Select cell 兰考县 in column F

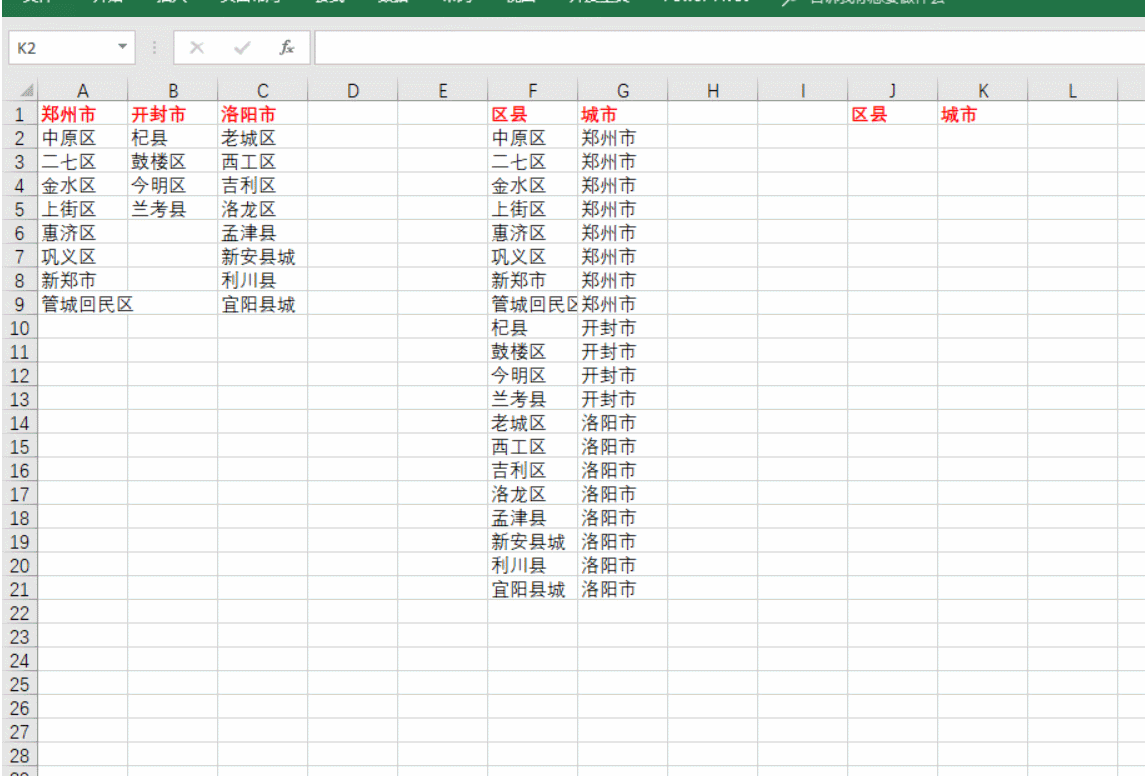[532, 399]
